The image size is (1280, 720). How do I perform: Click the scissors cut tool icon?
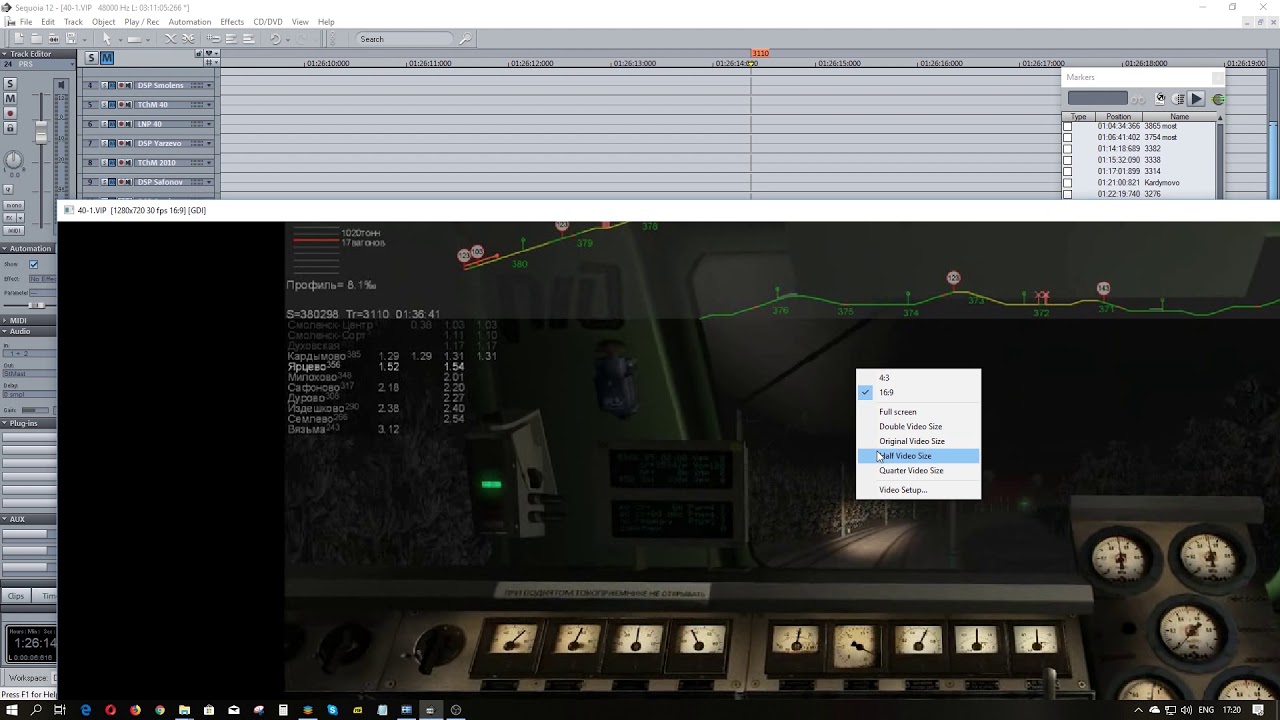click(x=170, y=39)
